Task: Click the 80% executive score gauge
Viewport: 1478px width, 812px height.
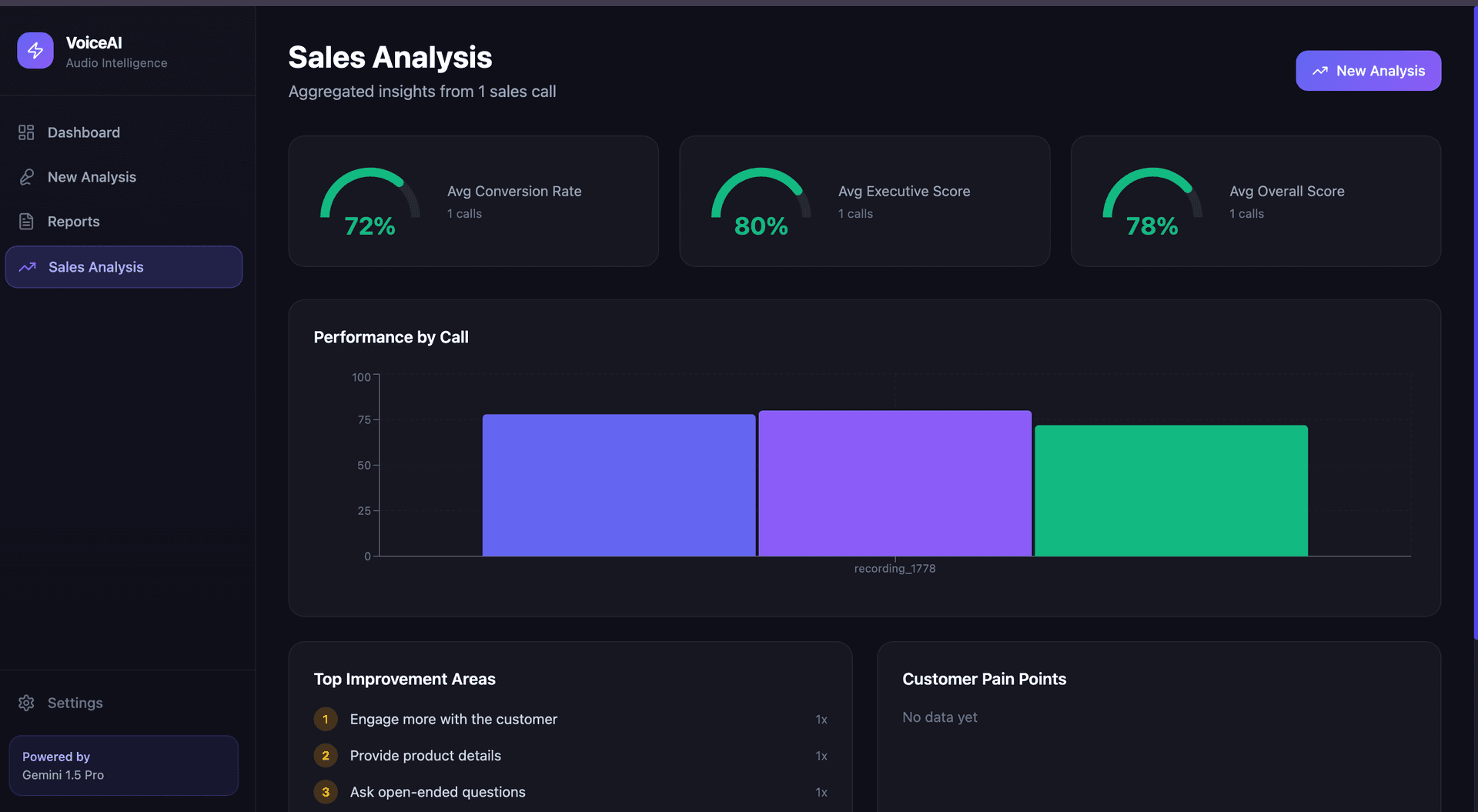Action: pos(761,202)
